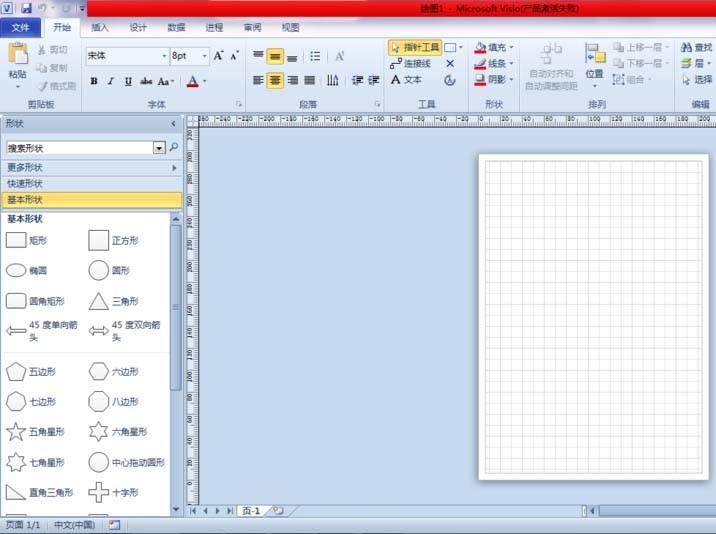Viewport: 716px width, 534px height.
Task: Select the page tab 页-1
Action: 251,511
